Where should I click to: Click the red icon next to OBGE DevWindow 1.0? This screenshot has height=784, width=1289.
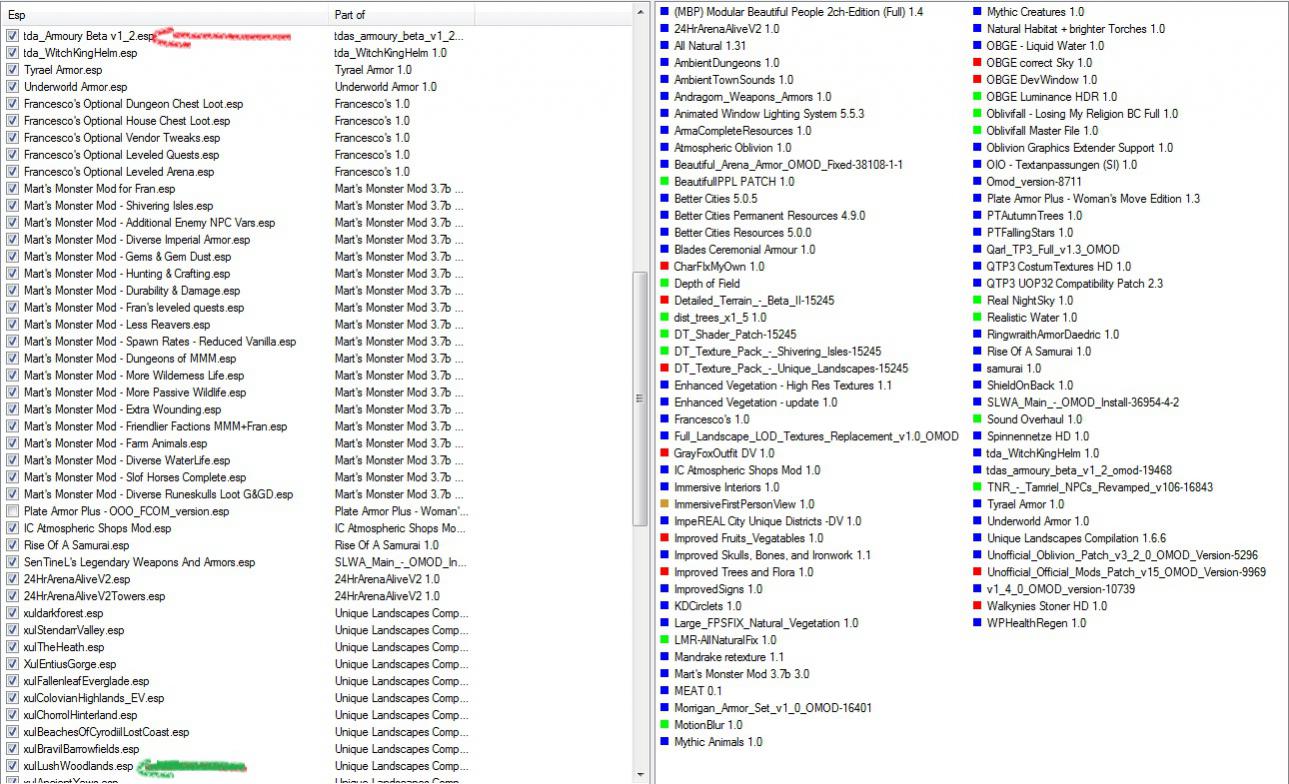click(x=977, y=80)
